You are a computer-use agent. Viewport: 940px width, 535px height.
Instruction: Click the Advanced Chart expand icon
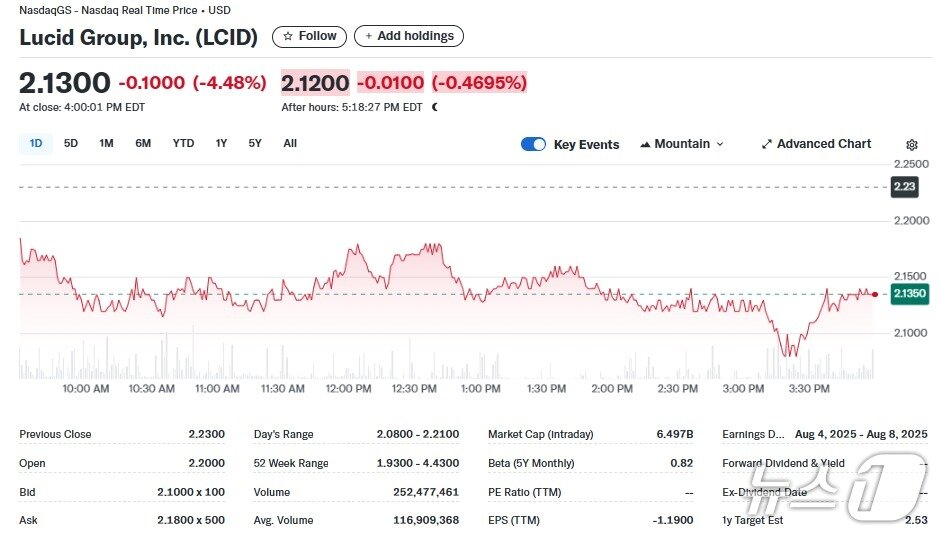(766, 144)
